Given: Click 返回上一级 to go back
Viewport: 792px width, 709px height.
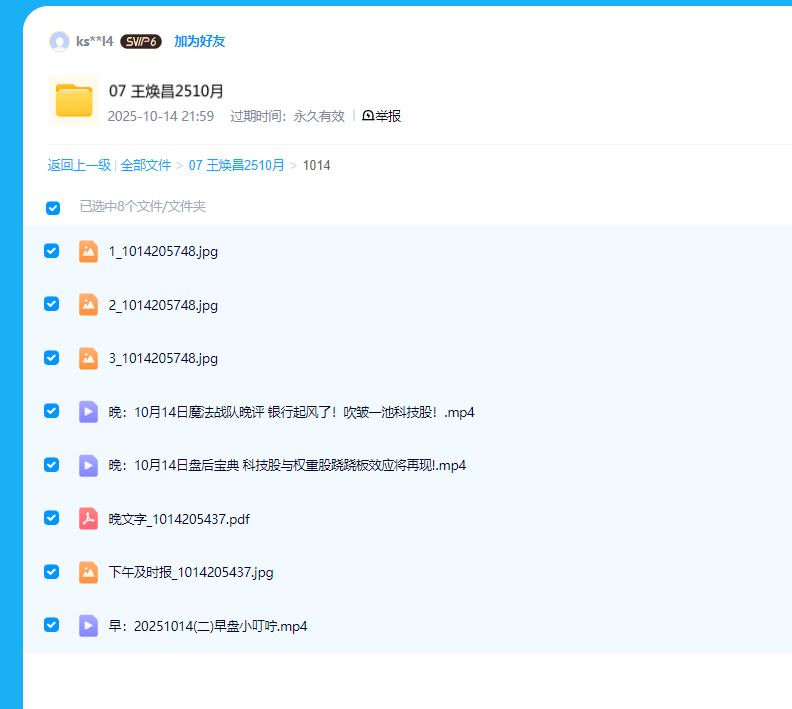Looking at the screenshot, I should (x=79, y=165).
